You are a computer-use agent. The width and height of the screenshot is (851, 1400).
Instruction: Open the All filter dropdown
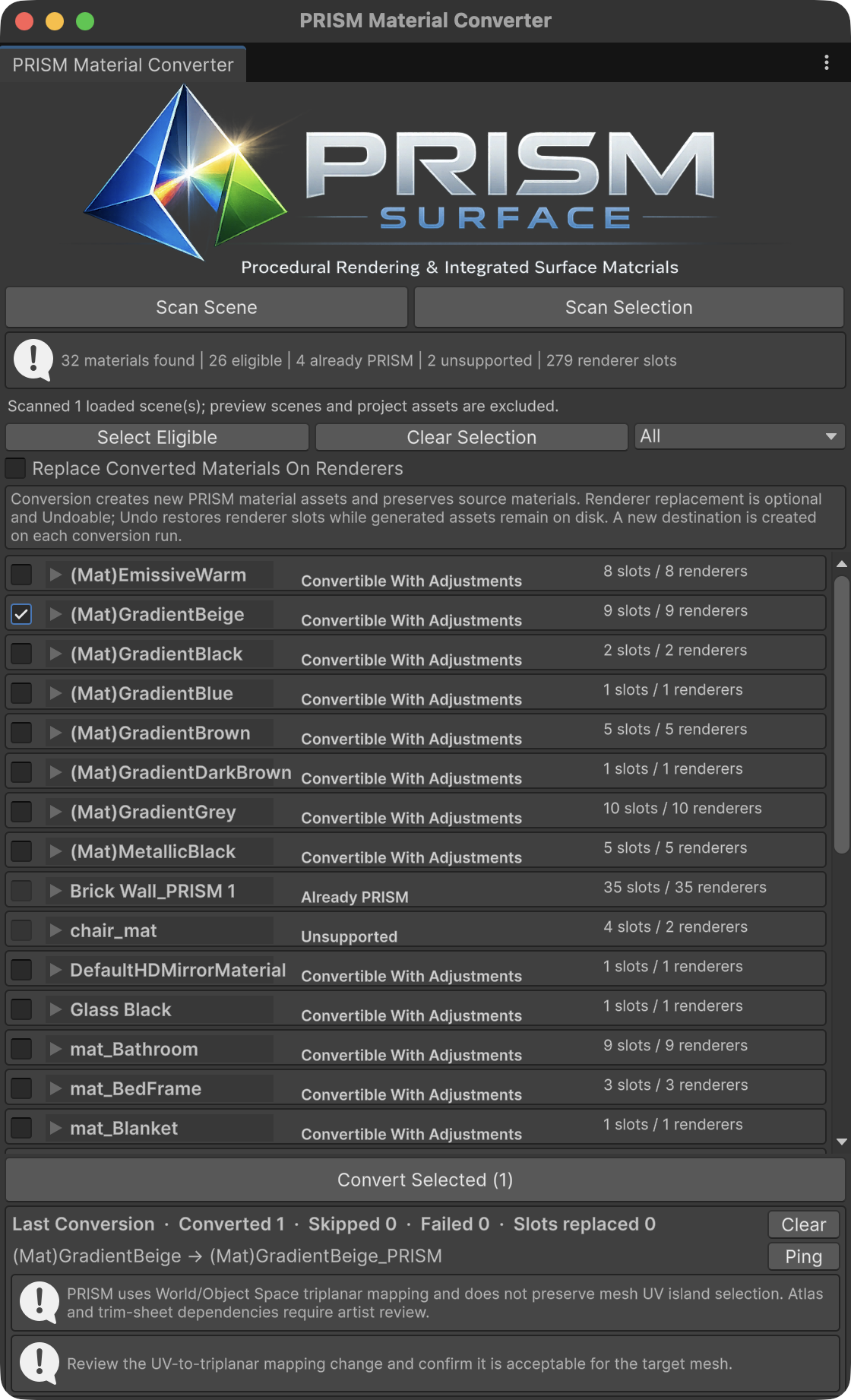point(739,436)
